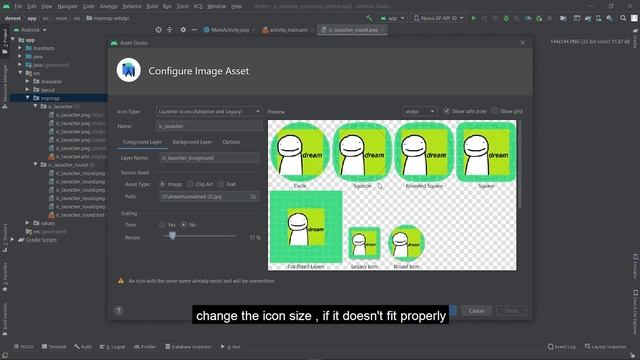The image size is (640, 360).
Task: Open the Event Log tool window
Action: click(562, 347)
